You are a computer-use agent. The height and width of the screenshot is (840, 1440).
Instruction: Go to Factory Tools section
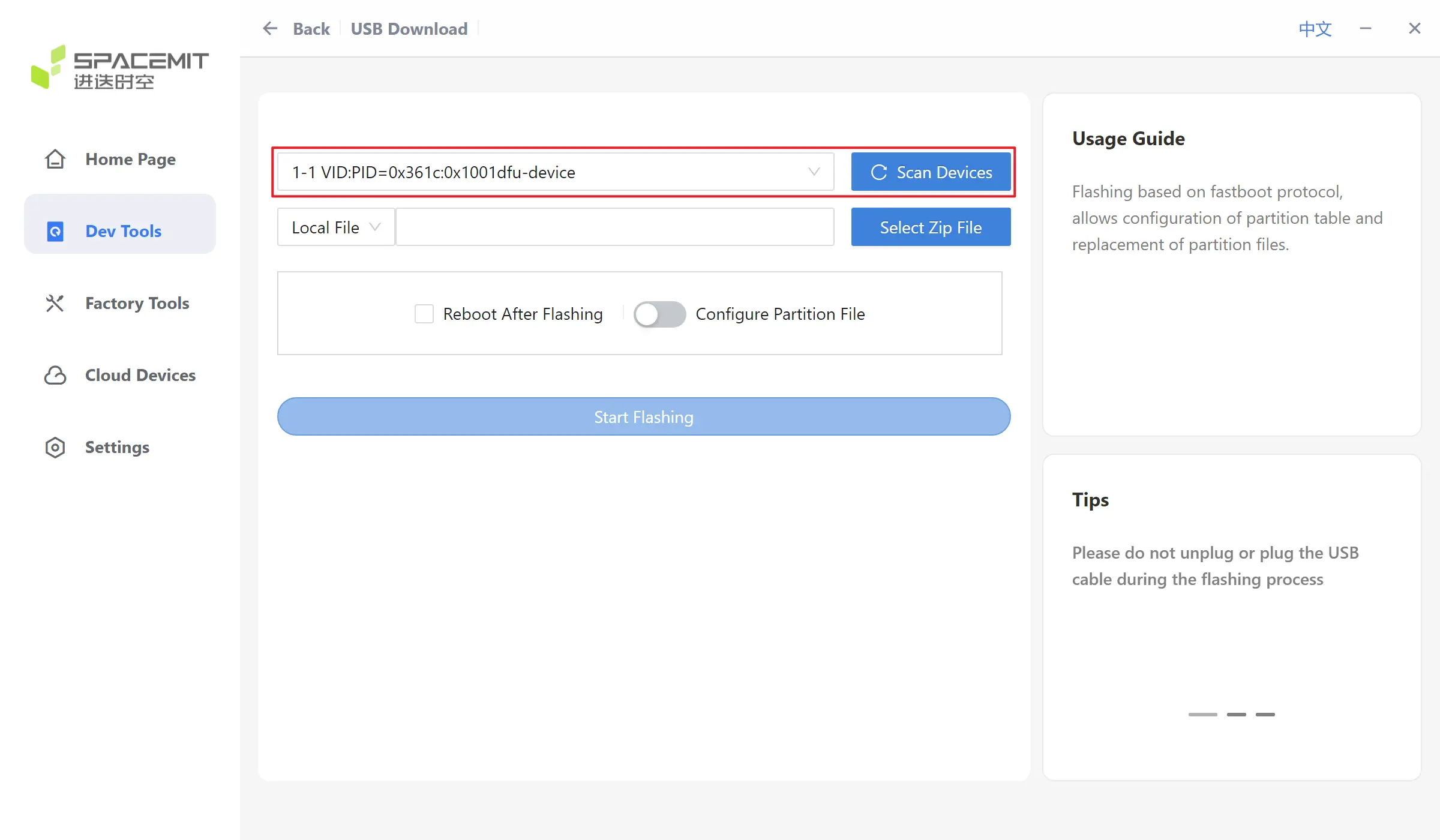(120, 303)
